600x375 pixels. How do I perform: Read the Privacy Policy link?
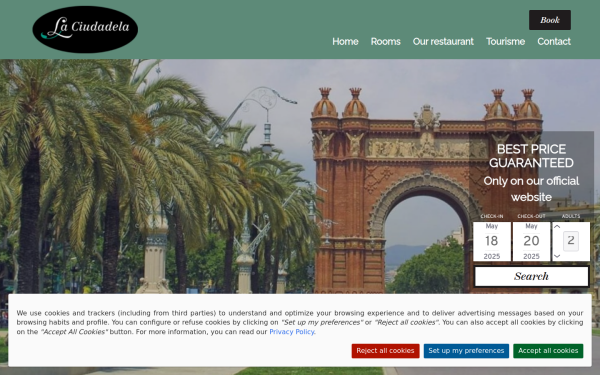(292, 332)
